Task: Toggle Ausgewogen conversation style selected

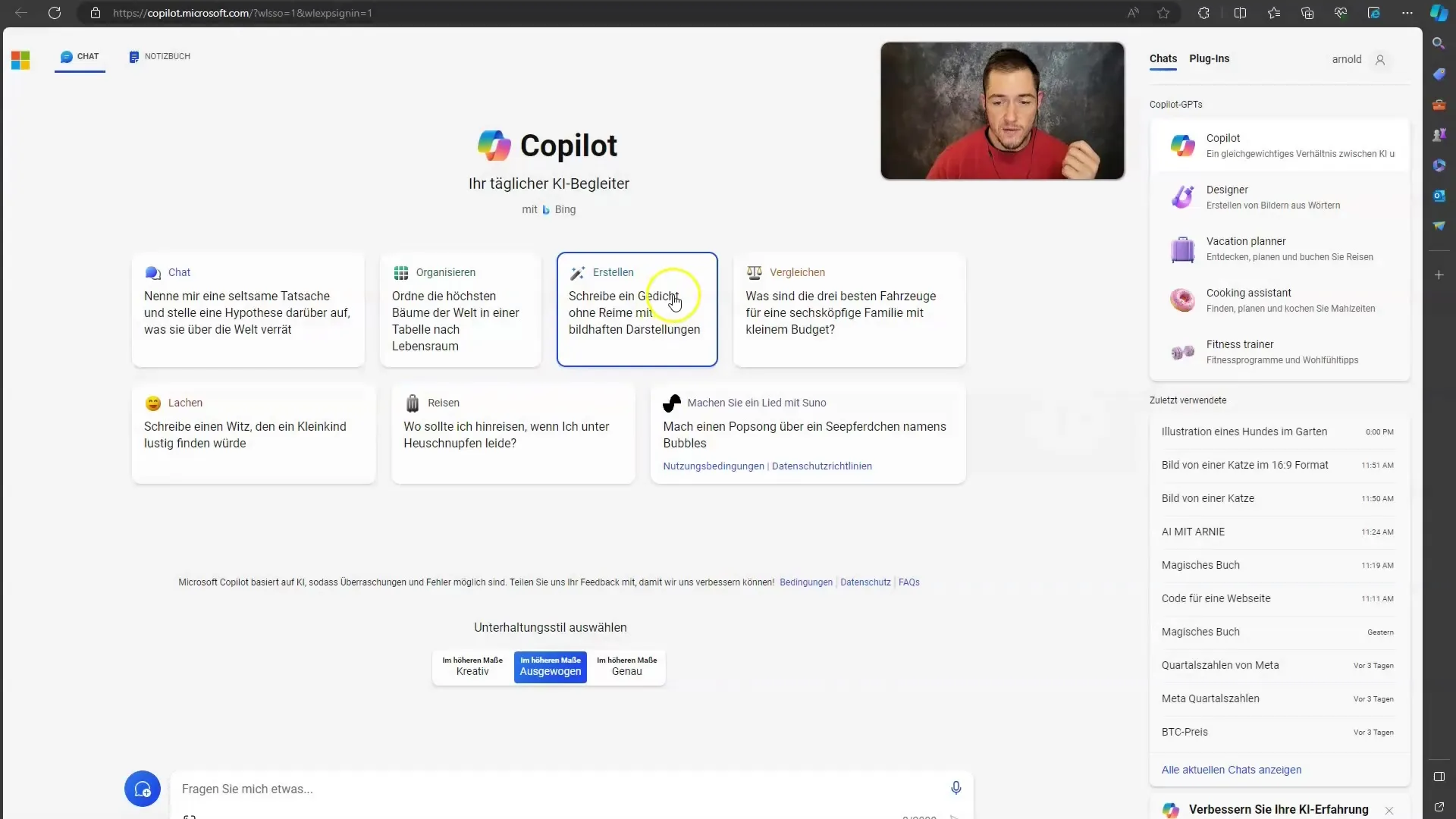Action: pos(549,665)
